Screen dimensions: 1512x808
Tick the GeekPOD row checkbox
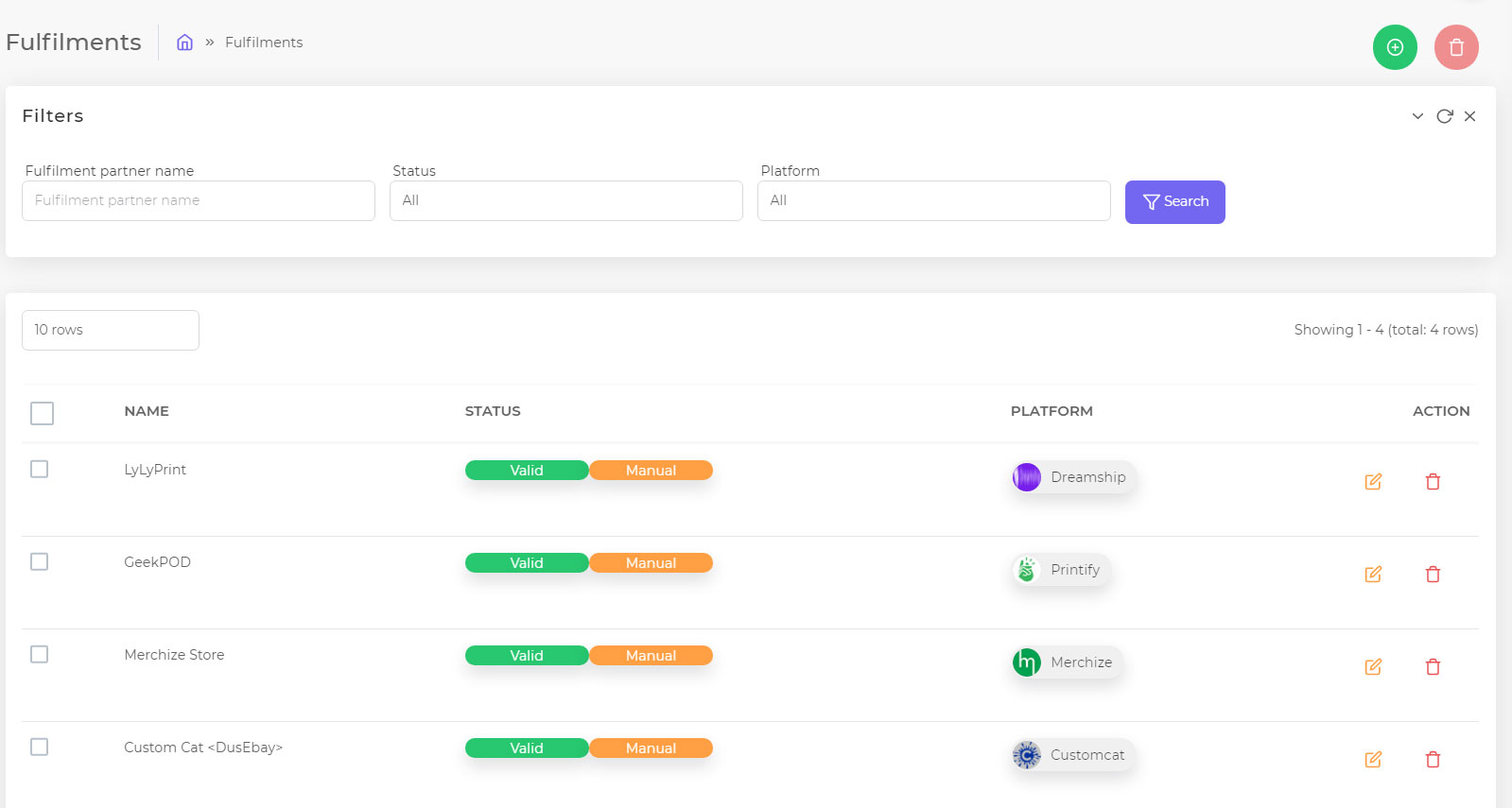(39, 561)
